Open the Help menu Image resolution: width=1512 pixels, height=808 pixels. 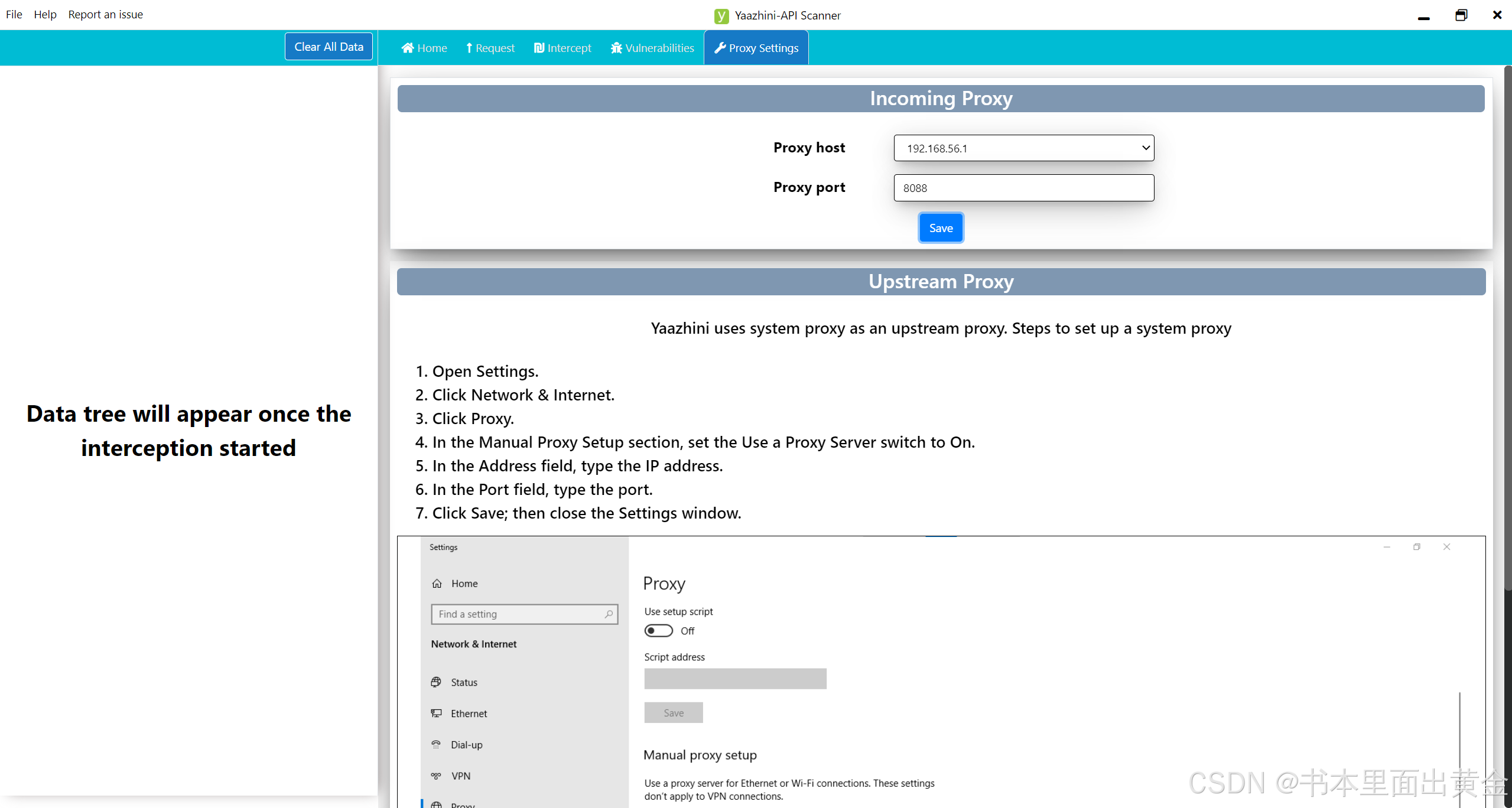coord(45,15)
